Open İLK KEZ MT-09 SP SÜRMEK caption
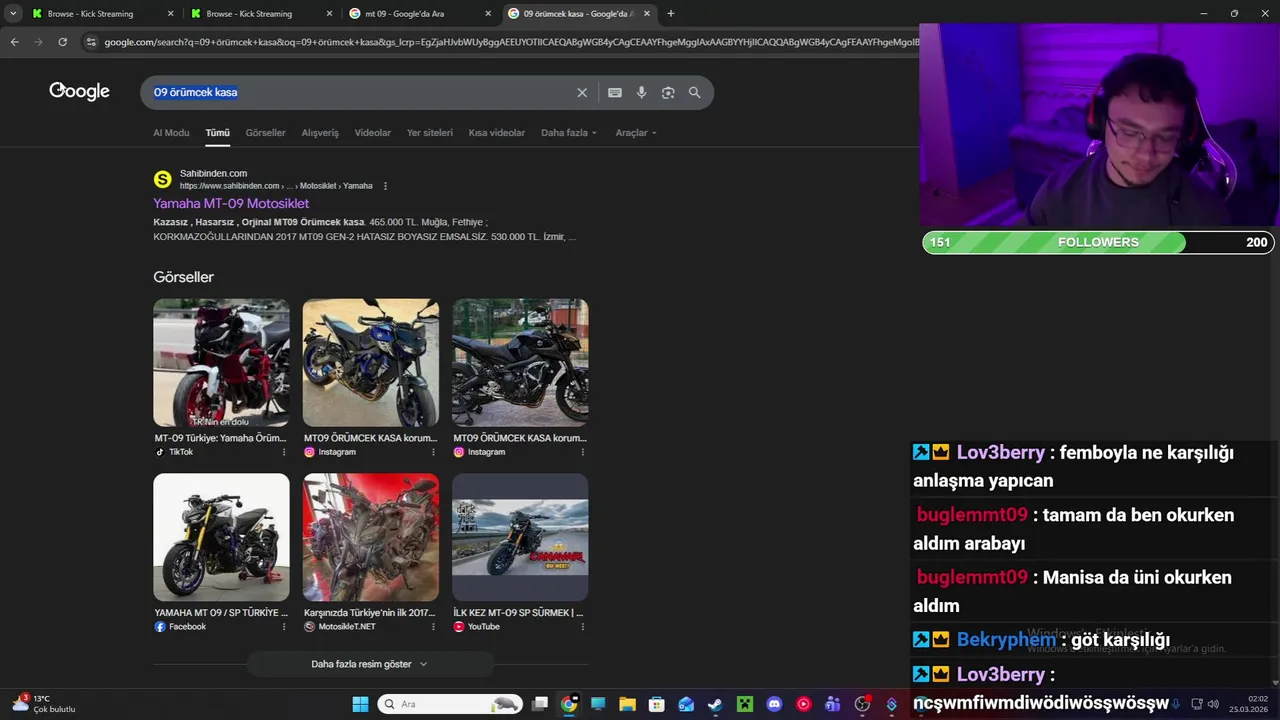The image size is (1280, 720). pyautogui.click(x=518, y=613)
